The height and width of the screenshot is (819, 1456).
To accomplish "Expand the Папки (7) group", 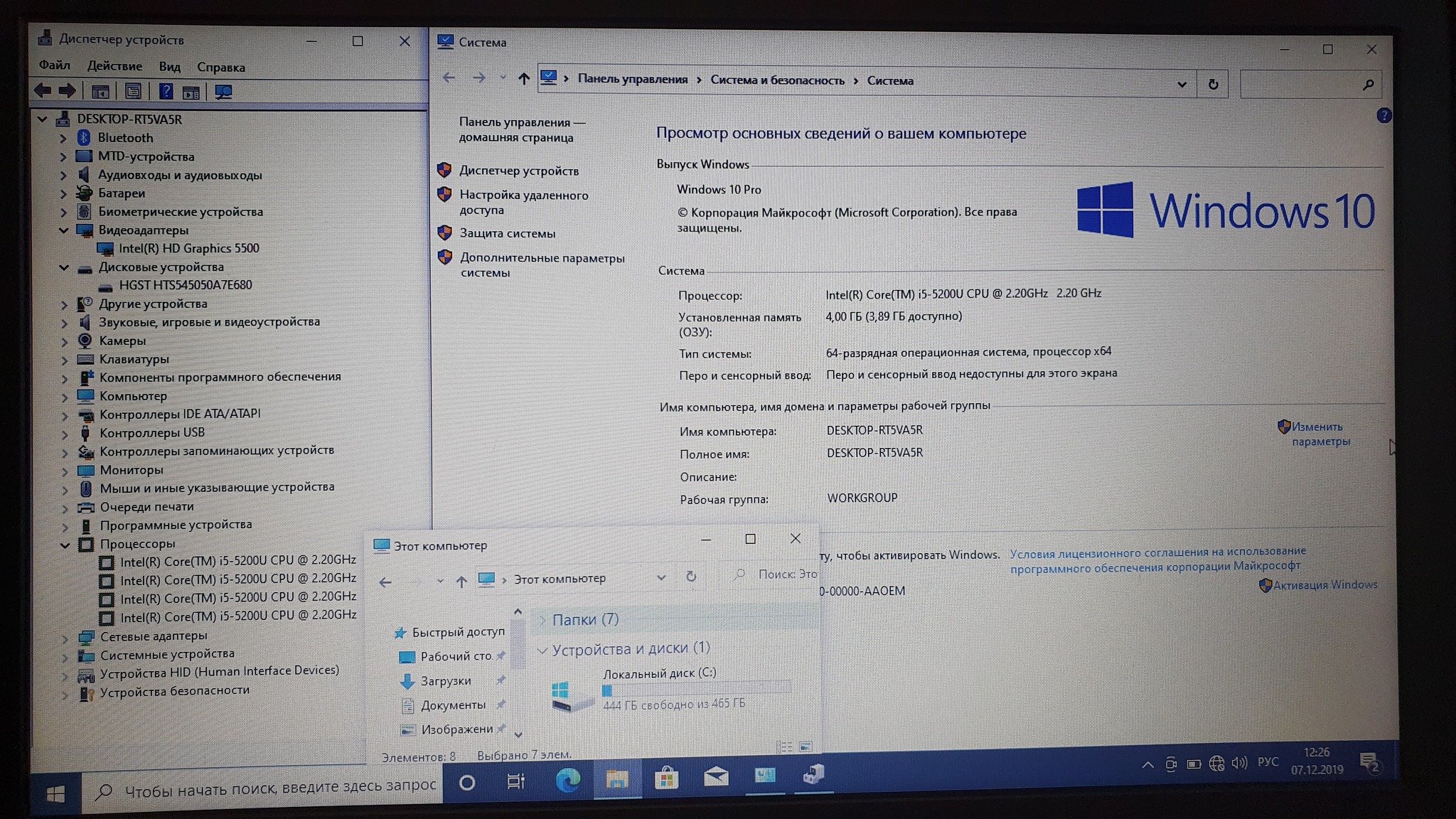I will pyautogui.click(x=542, y=620).
